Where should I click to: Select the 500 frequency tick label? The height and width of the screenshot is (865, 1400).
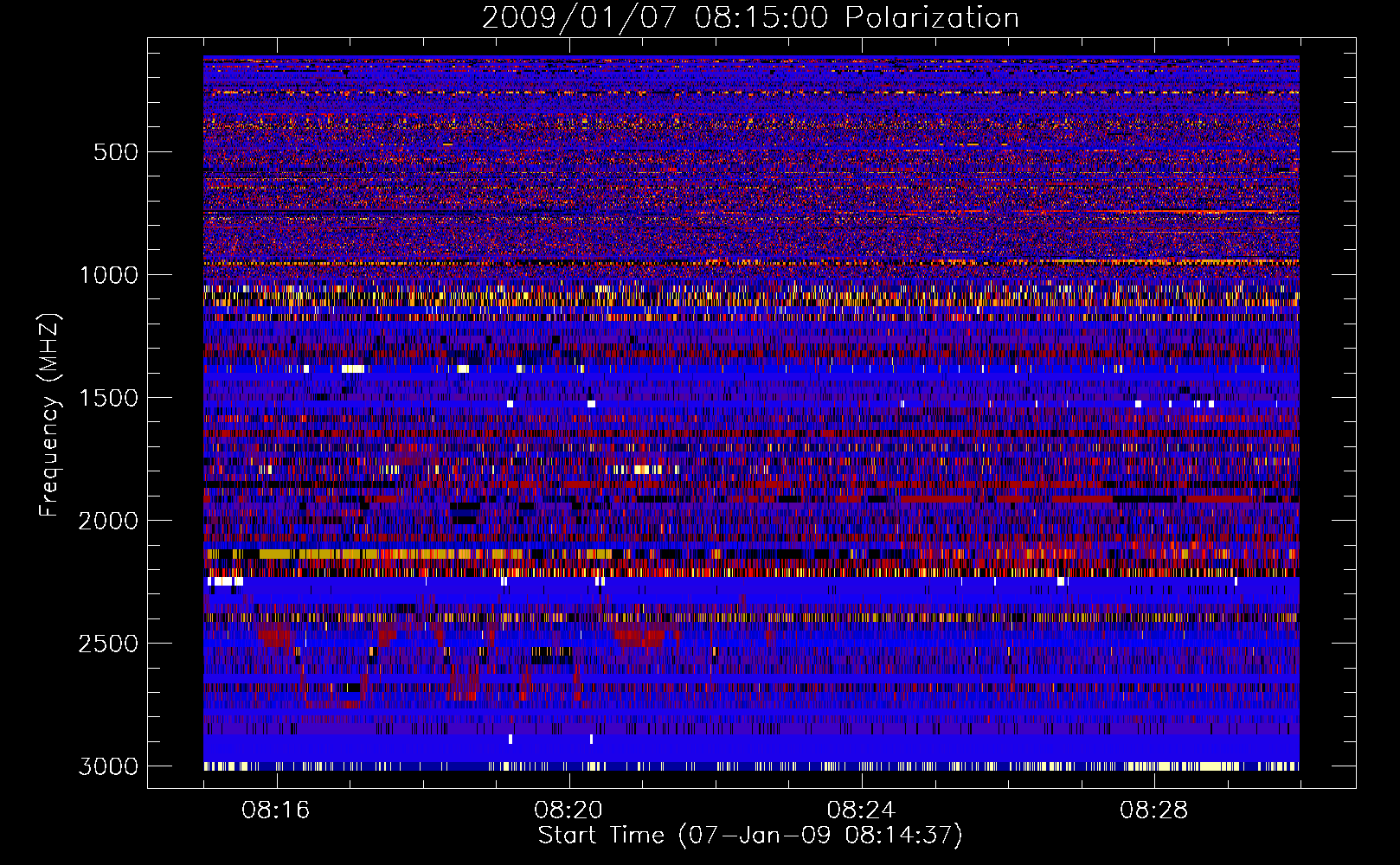click(116, 152)
